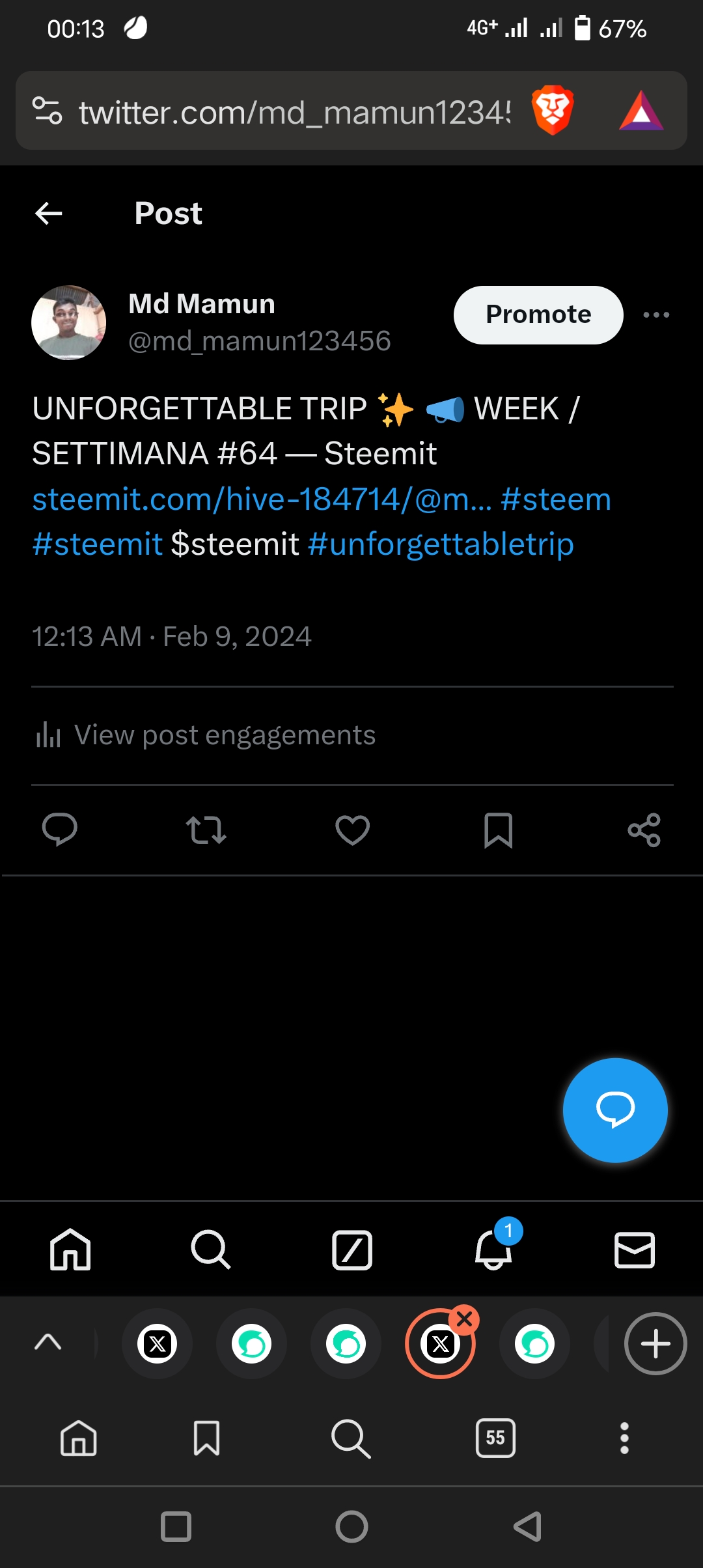
Task: Tap the Brave Rewards triangle icon
Action: [641, 111]
